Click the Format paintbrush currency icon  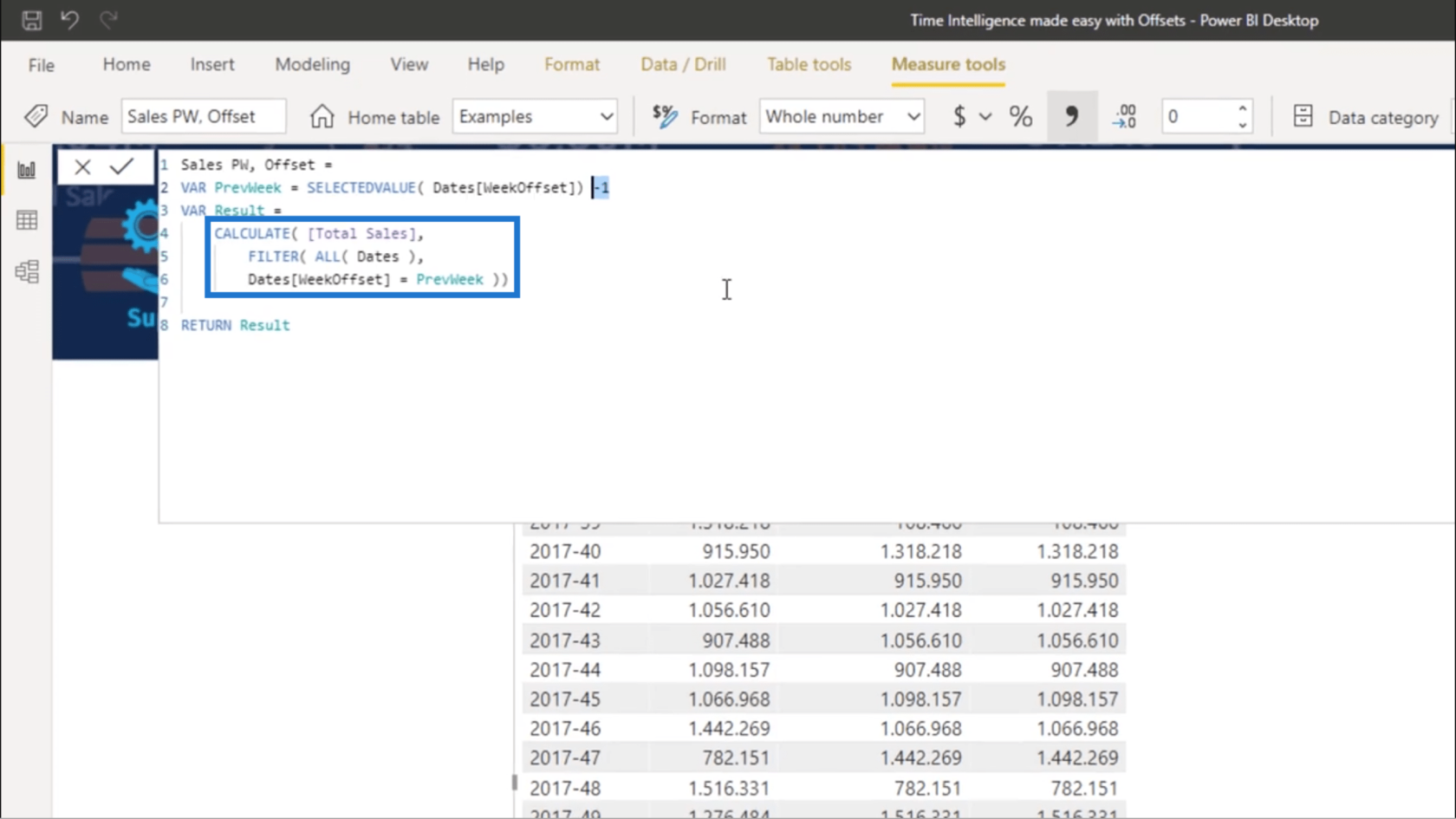pos(665,116)
